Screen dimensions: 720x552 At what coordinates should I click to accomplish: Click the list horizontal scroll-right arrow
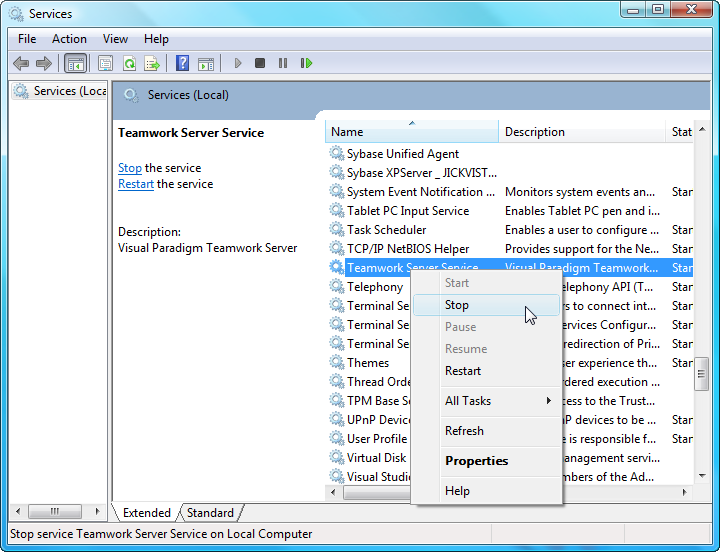[685, 492]
